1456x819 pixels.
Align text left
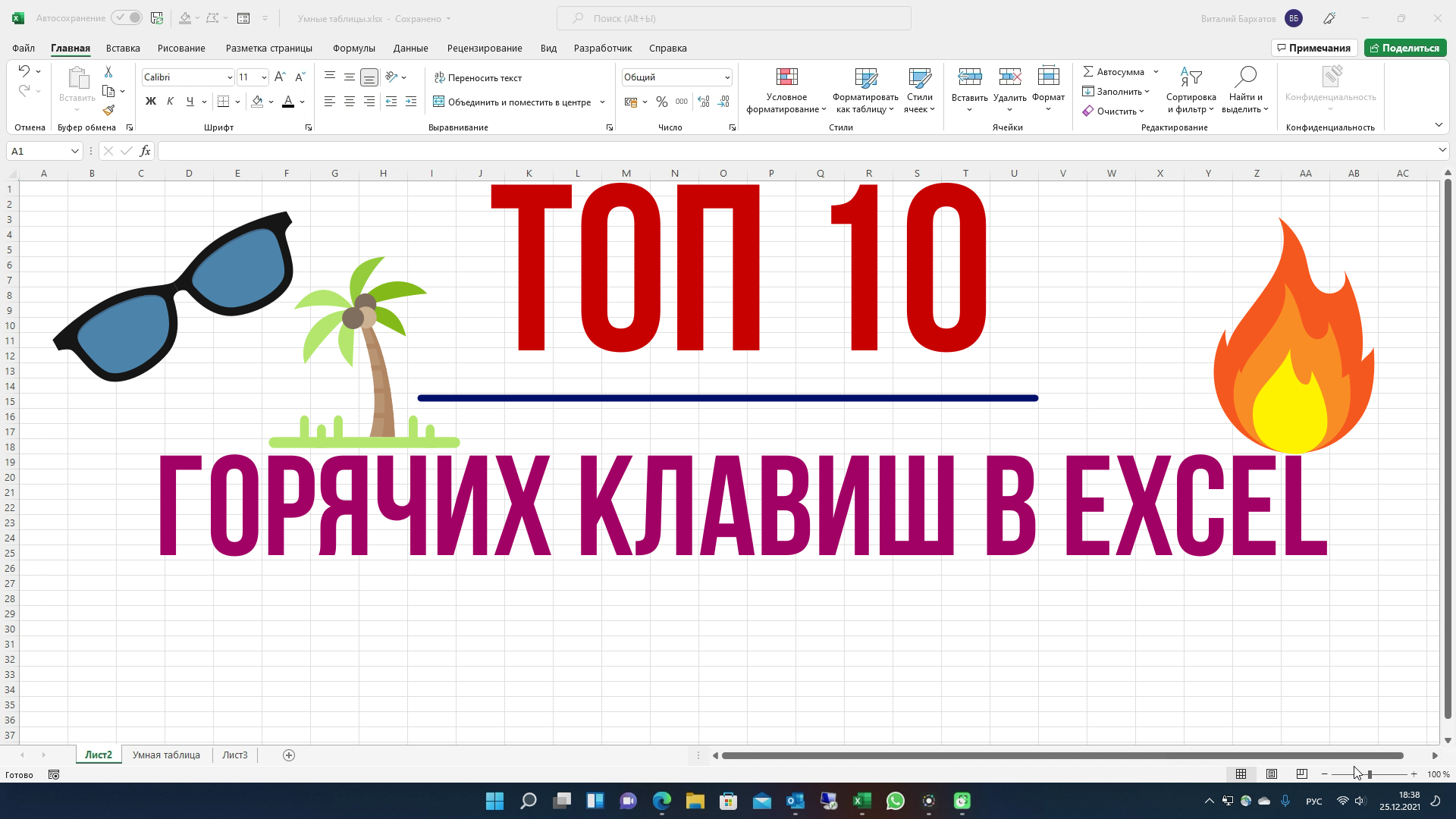(x=330, y=102)
